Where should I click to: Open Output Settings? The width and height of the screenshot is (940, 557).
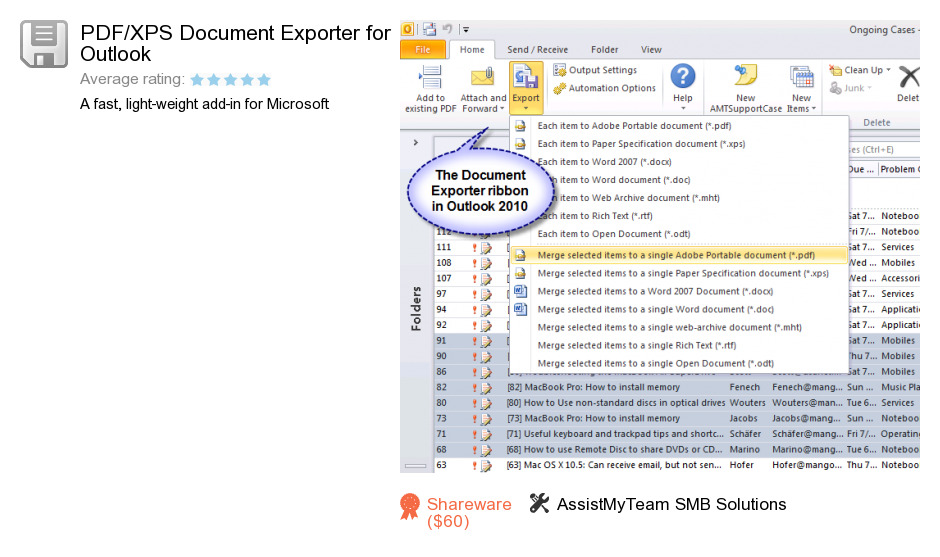[x=595, y=70]
